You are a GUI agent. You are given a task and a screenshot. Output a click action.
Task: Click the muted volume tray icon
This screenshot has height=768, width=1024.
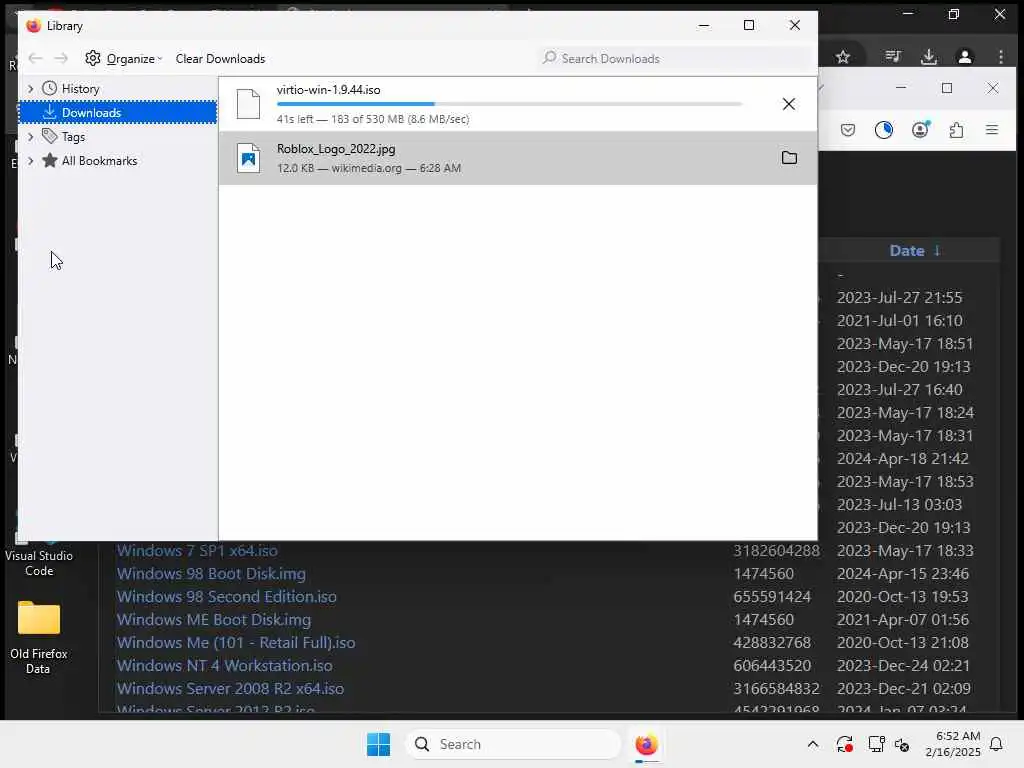point(902,744)
